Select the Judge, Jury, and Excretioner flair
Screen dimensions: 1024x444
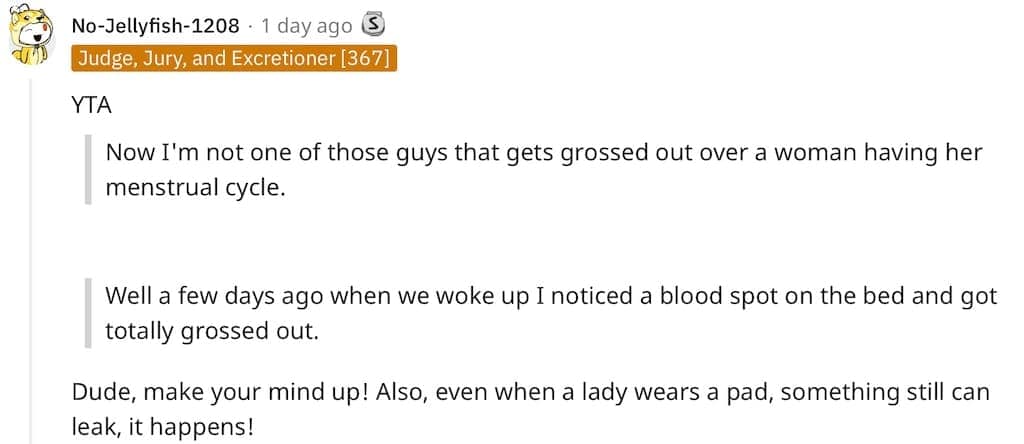coord(234,59)
